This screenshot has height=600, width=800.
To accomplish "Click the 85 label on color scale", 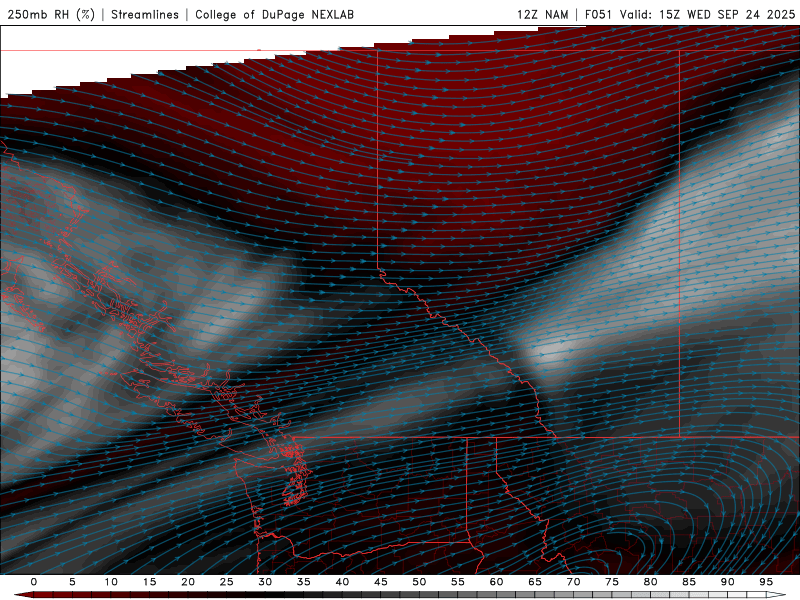I will pyautogui.click(x=689, y=582).
